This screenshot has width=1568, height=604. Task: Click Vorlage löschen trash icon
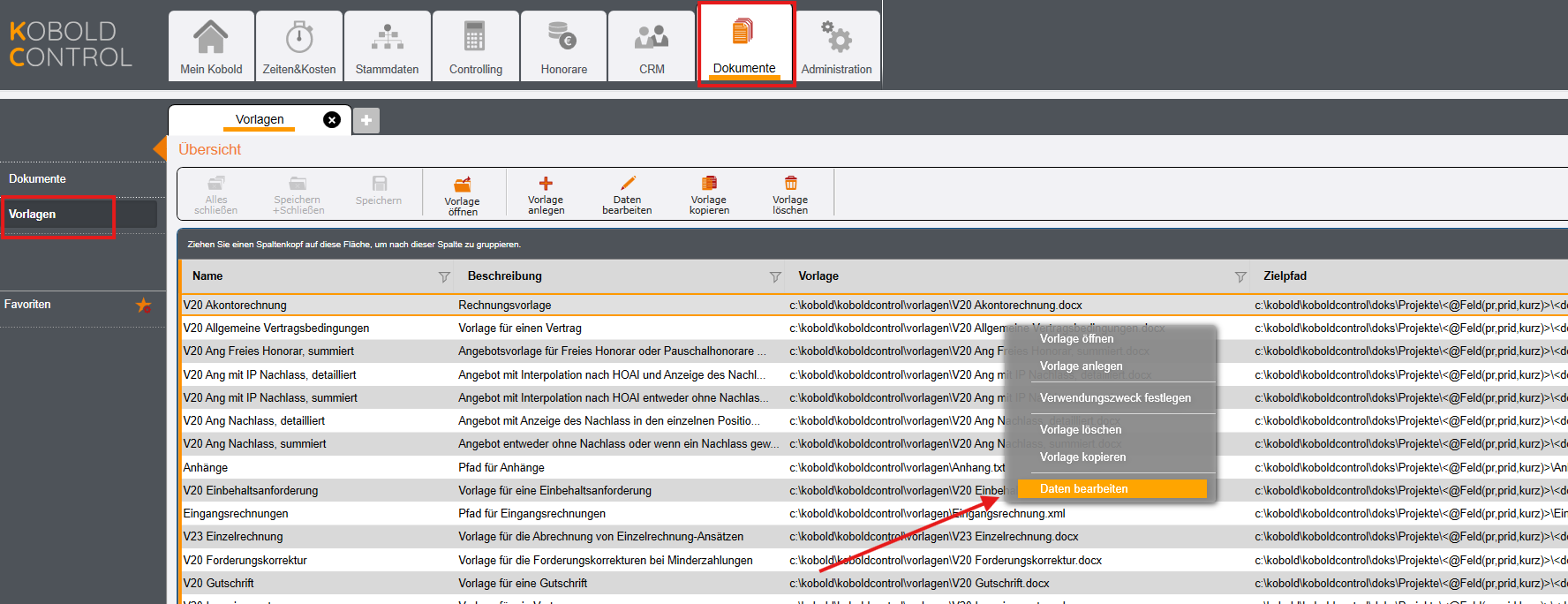(x=790, y=184)
